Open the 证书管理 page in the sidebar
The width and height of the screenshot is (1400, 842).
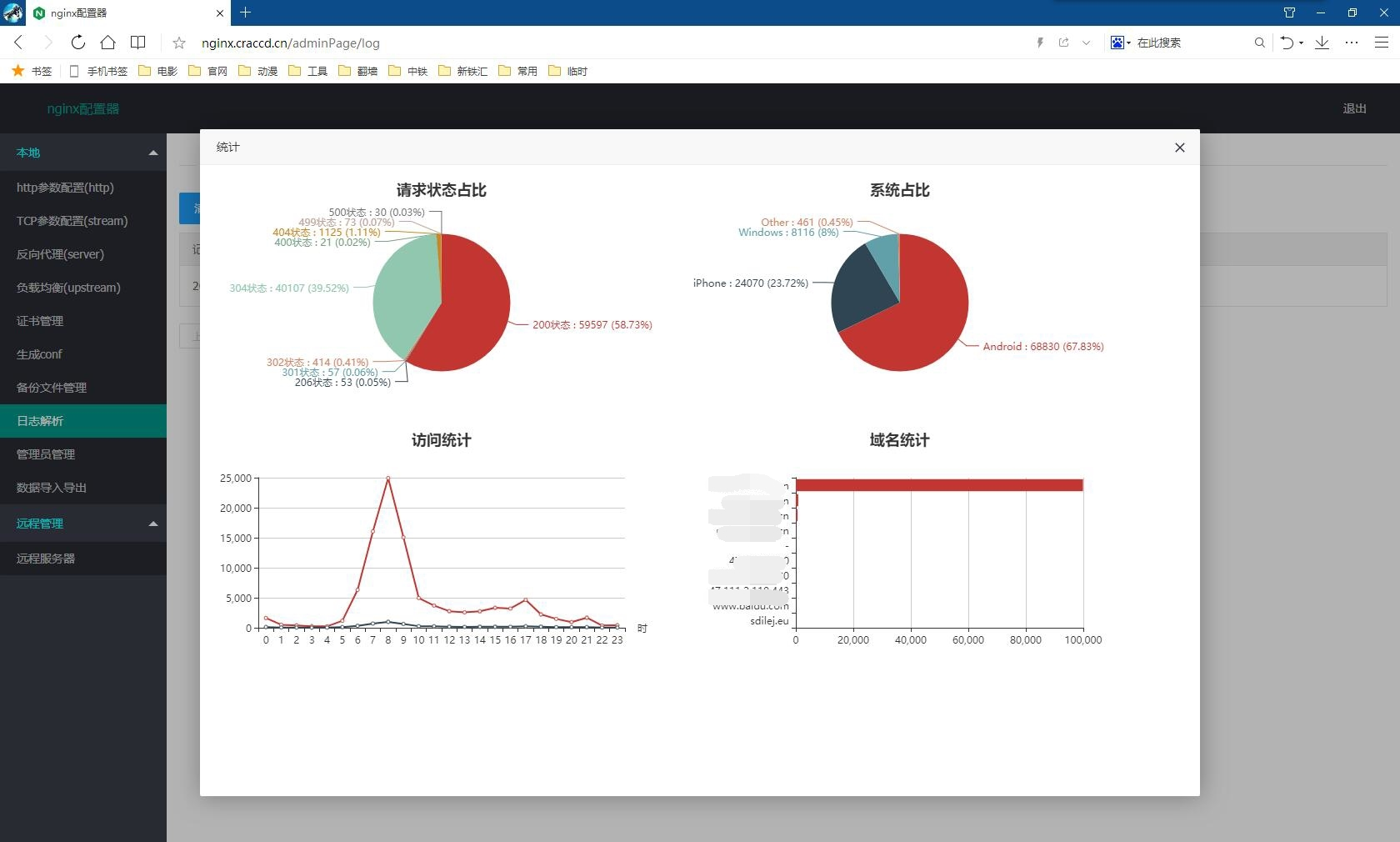(40, 321)
